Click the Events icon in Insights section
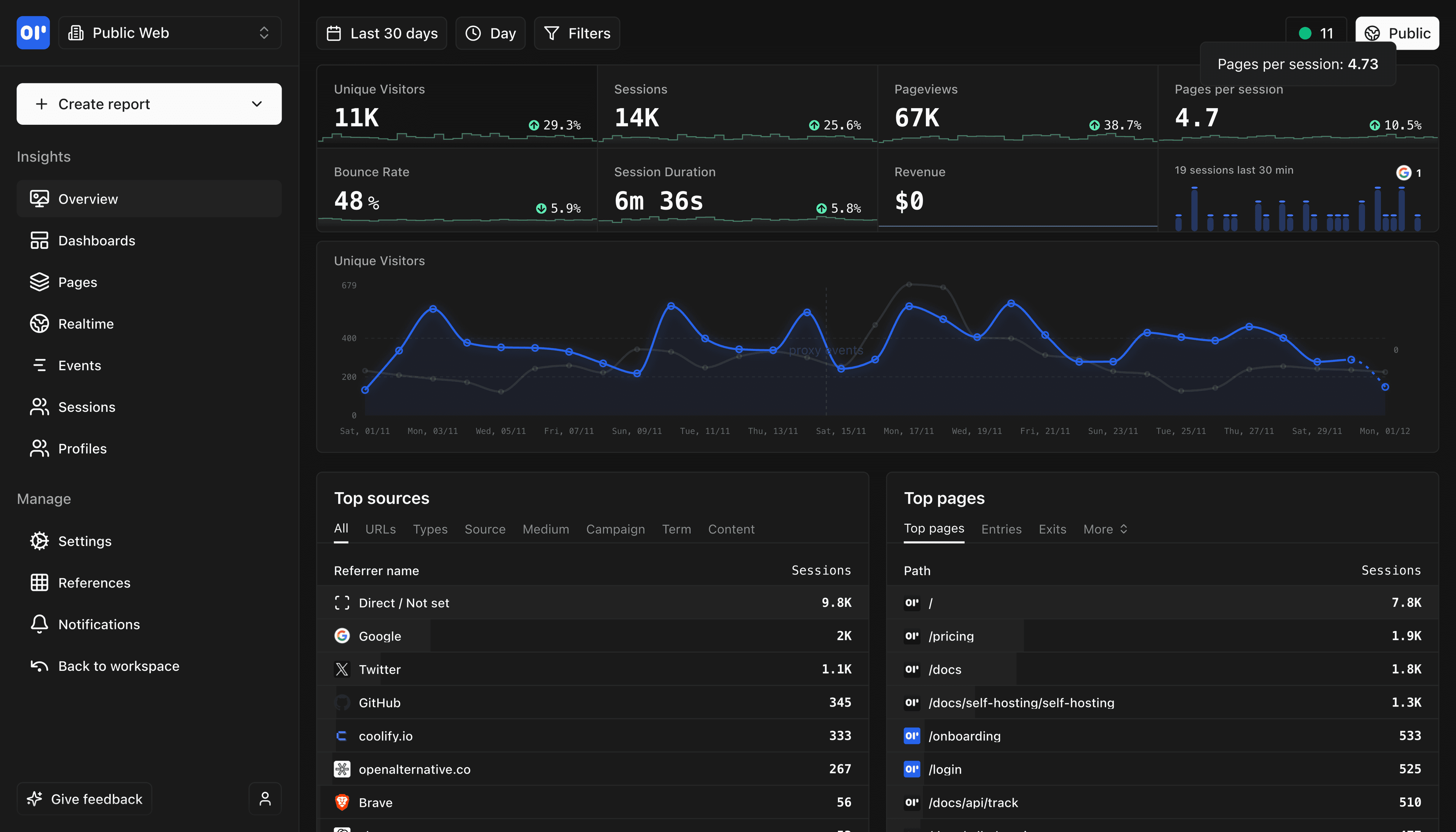Screen dimensions: 1456x832 coord(39,365)
